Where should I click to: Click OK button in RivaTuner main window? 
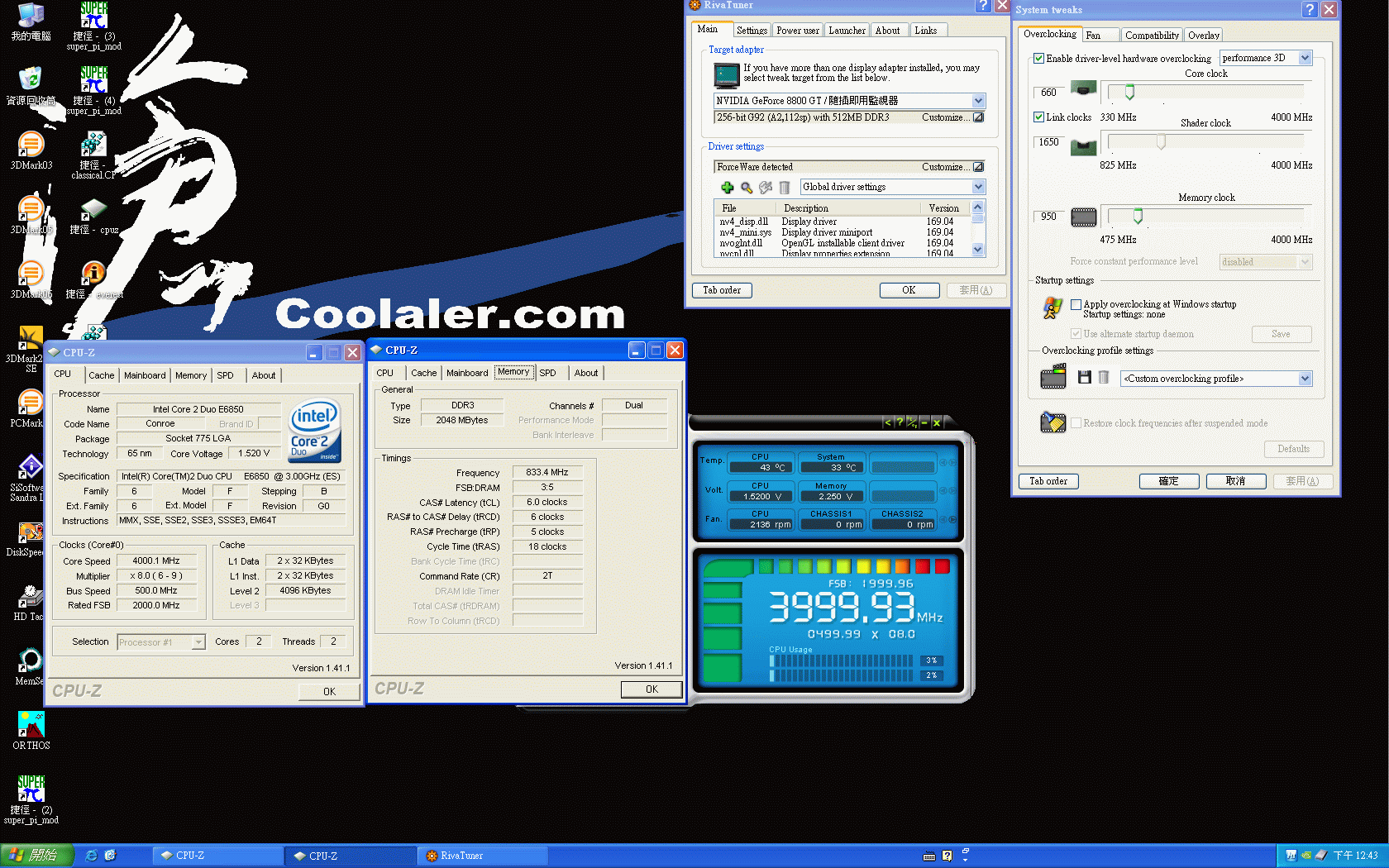[909, 290]
